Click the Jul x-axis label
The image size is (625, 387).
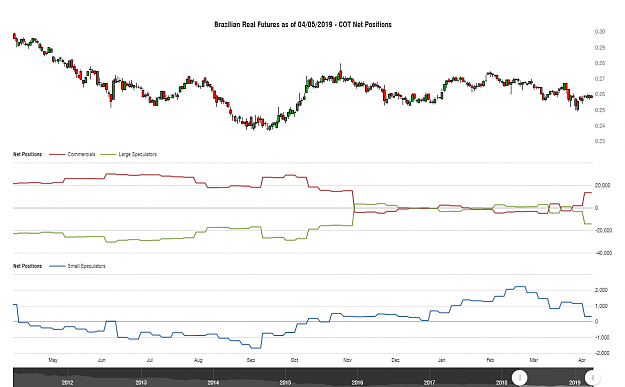(149, 360)
